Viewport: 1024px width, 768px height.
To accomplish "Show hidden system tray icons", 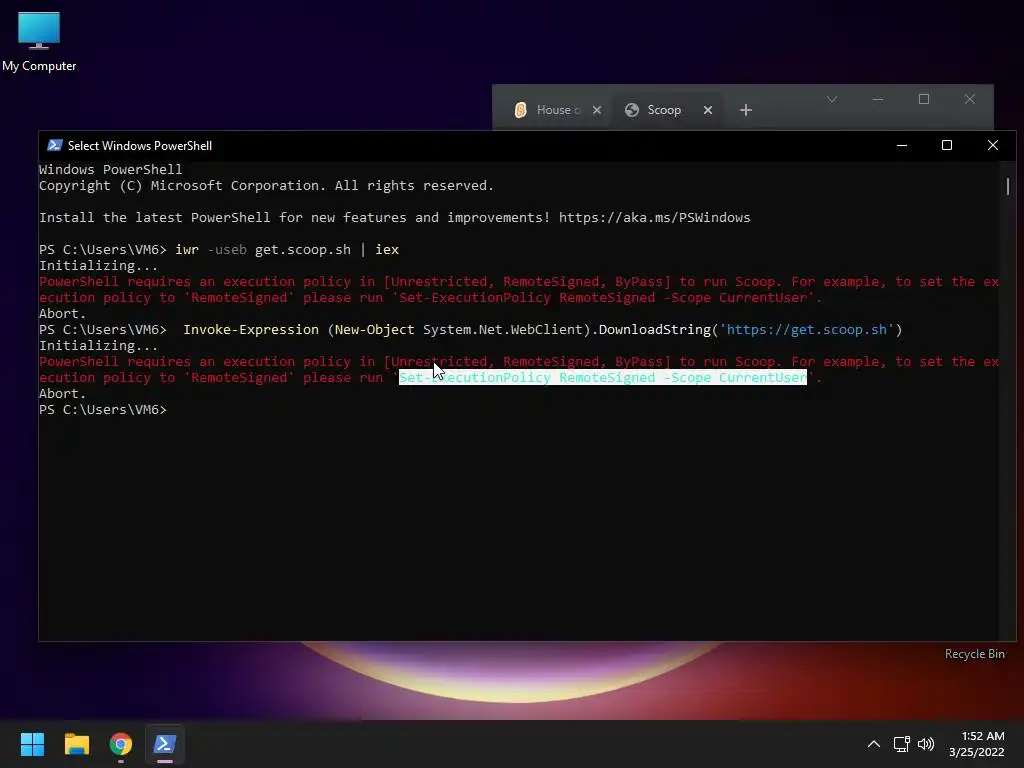I will [874, 744].
